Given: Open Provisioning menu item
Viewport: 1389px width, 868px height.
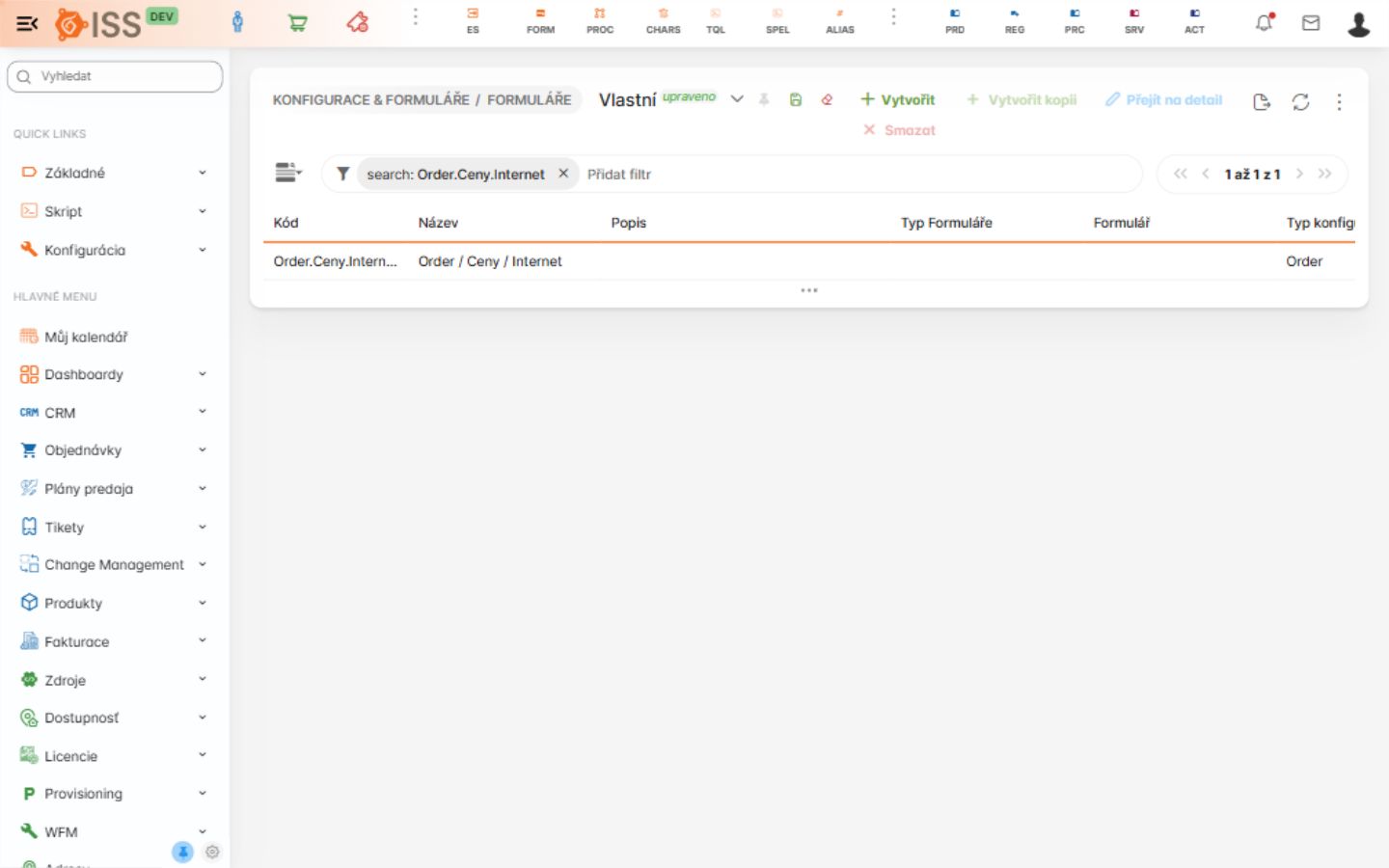Looking at the screenshot, I should tap(114, 794).
